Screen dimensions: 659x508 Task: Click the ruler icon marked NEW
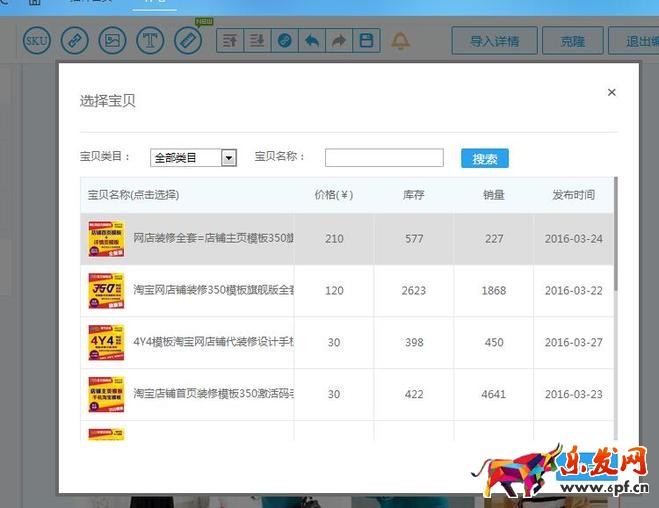(x=188, y=41)
